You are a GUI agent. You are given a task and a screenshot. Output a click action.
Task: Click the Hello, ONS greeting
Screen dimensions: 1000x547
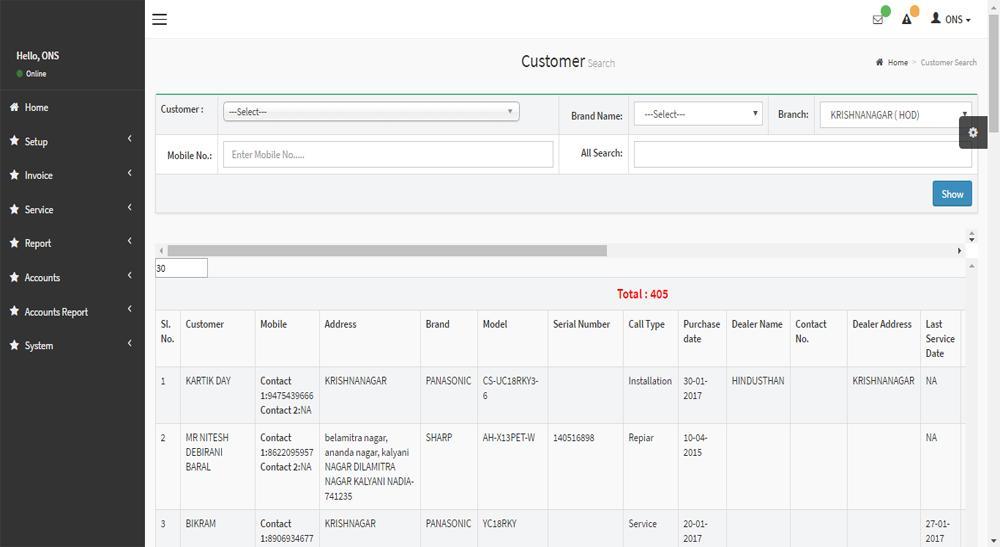tap(38, 55)
